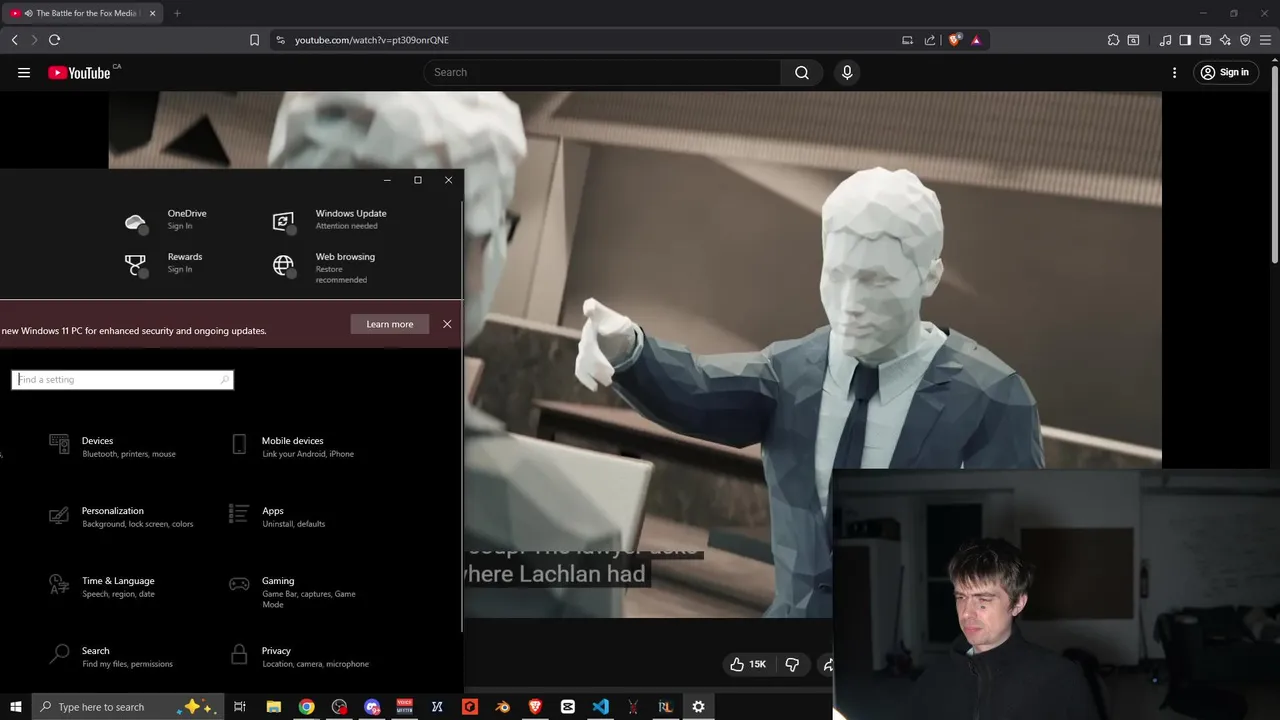Open Apps settings category
The height and width of the screenshot is (720, 1280).
[x=278, y=516]
